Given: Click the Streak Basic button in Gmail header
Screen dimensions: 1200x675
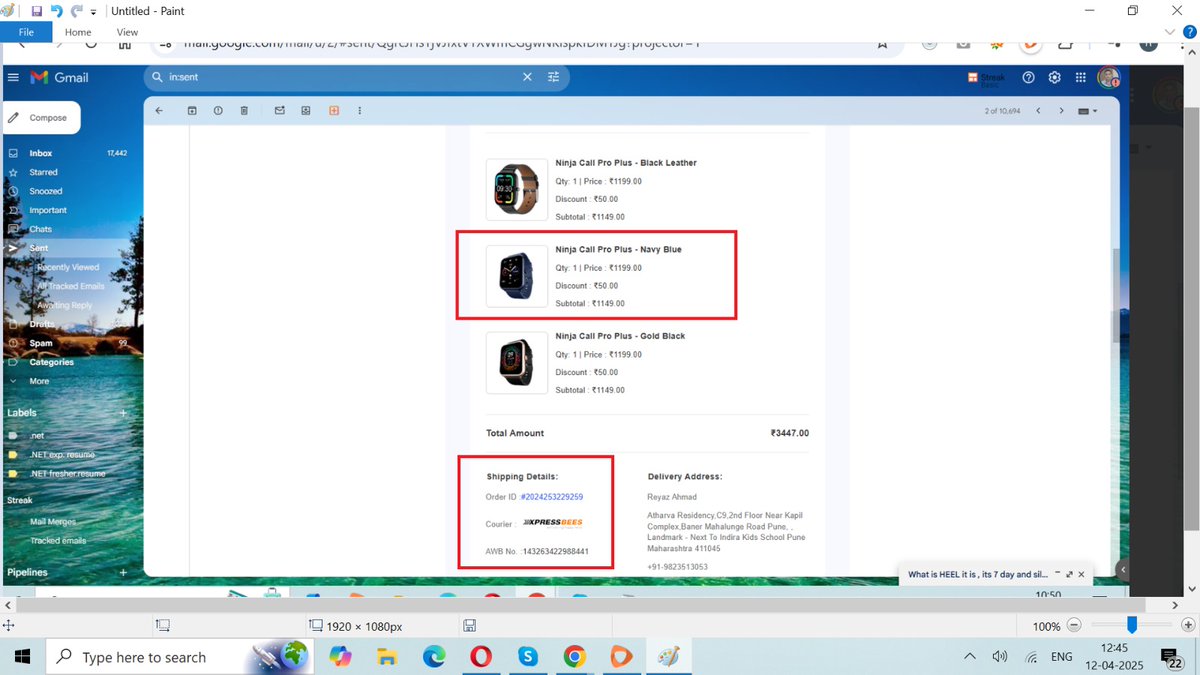Looking at the screenshot, I should 987,77.
